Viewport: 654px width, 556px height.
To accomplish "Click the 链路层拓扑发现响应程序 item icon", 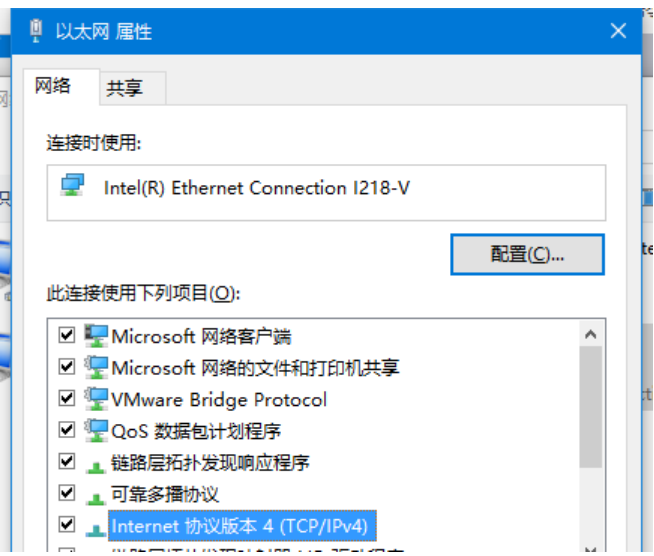I will 96,468.
